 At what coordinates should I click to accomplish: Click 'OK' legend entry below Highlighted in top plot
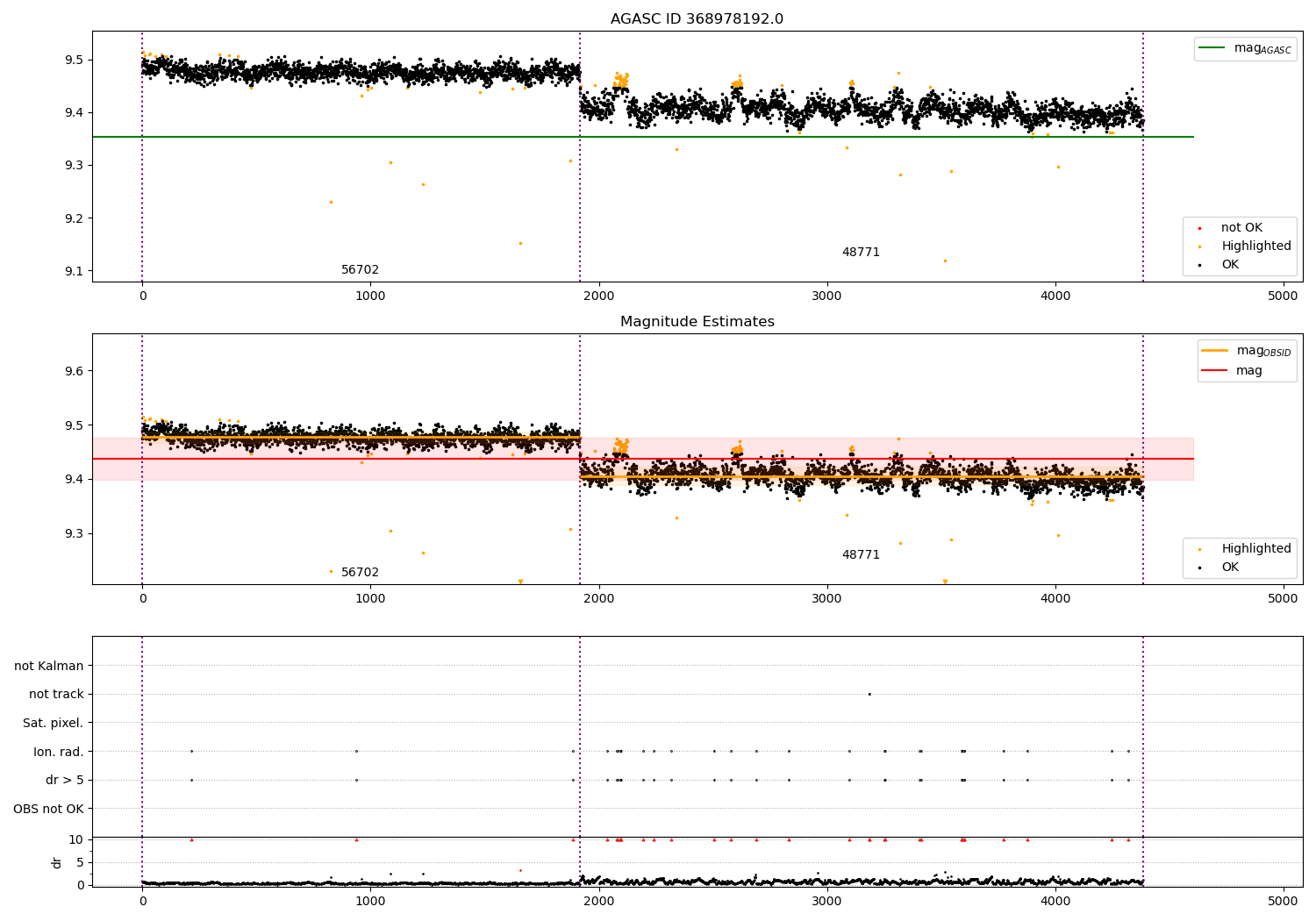1219,265
